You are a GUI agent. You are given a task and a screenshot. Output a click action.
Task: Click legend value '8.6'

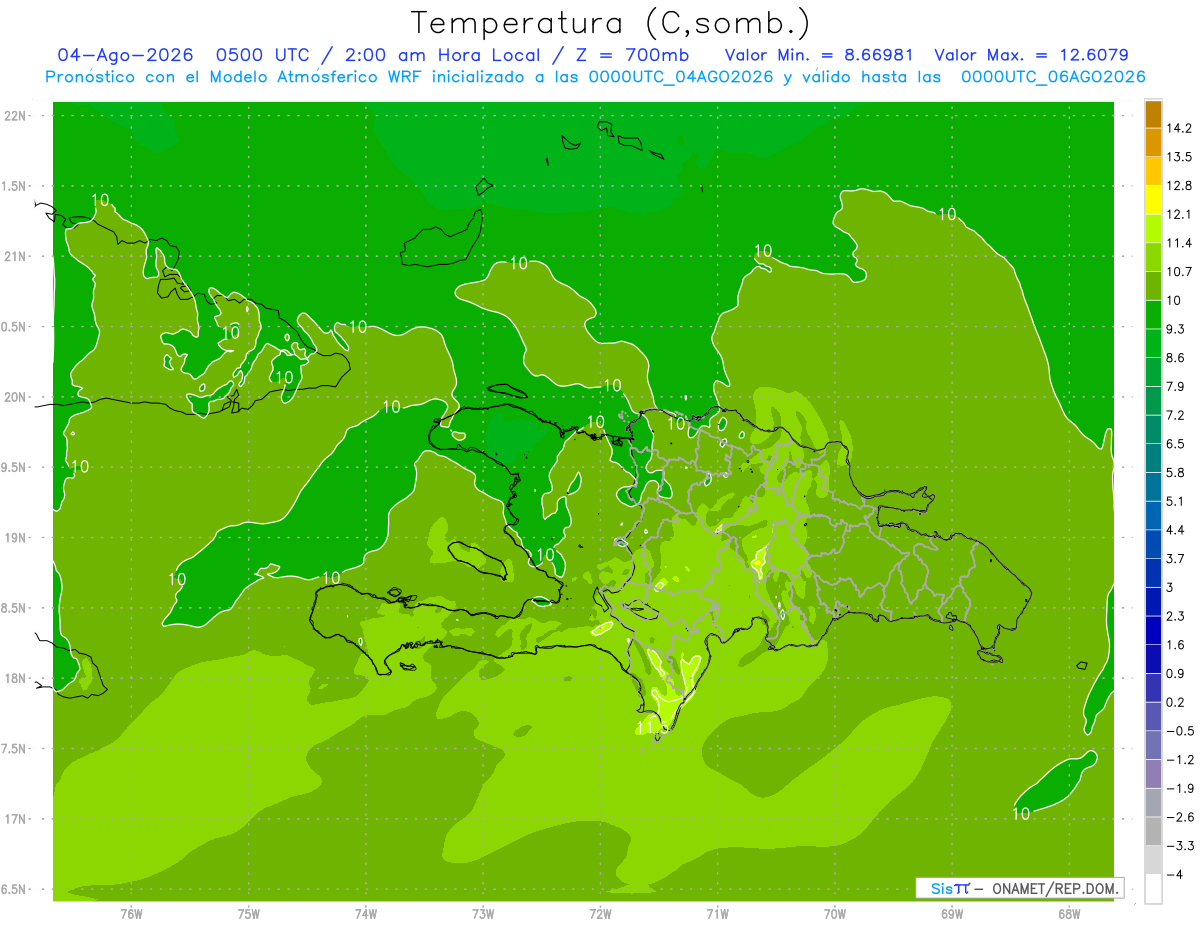(1177, 358)
